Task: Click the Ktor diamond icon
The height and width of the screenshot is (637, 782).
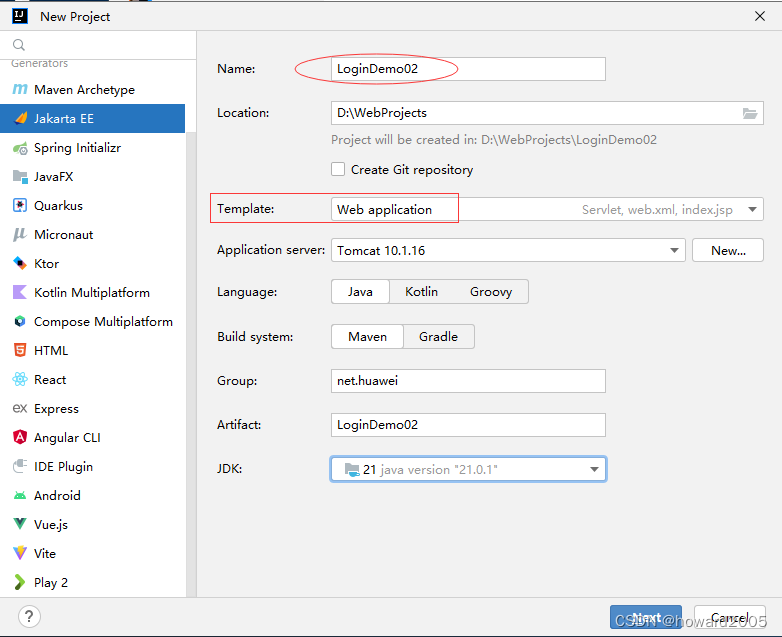Action: coord(20,263)
